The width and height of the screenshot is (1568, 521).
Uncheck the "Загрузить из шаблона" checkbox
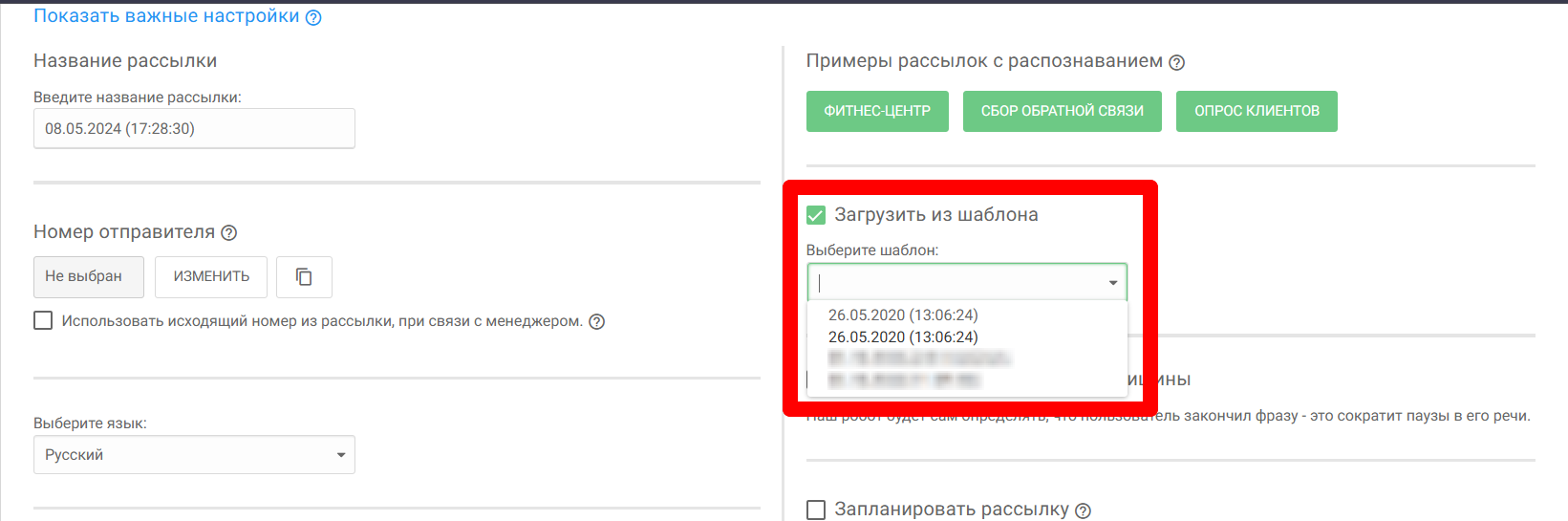(816, 215)
